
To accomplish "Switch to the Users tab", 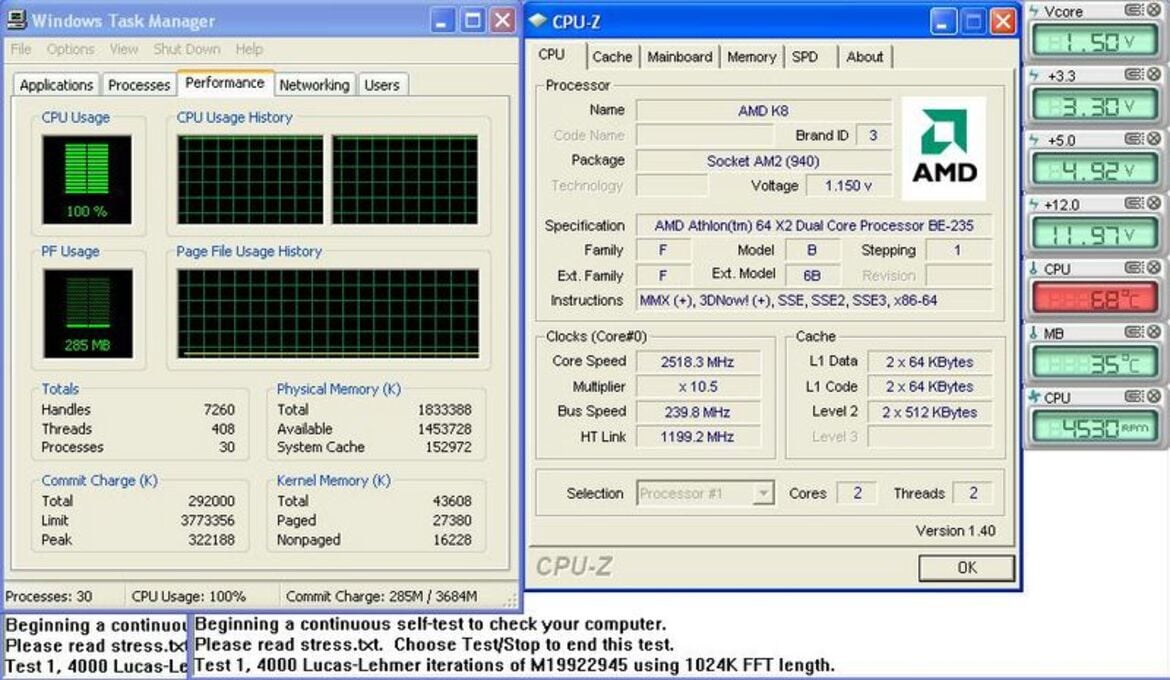I will click(x=382, y=85).
